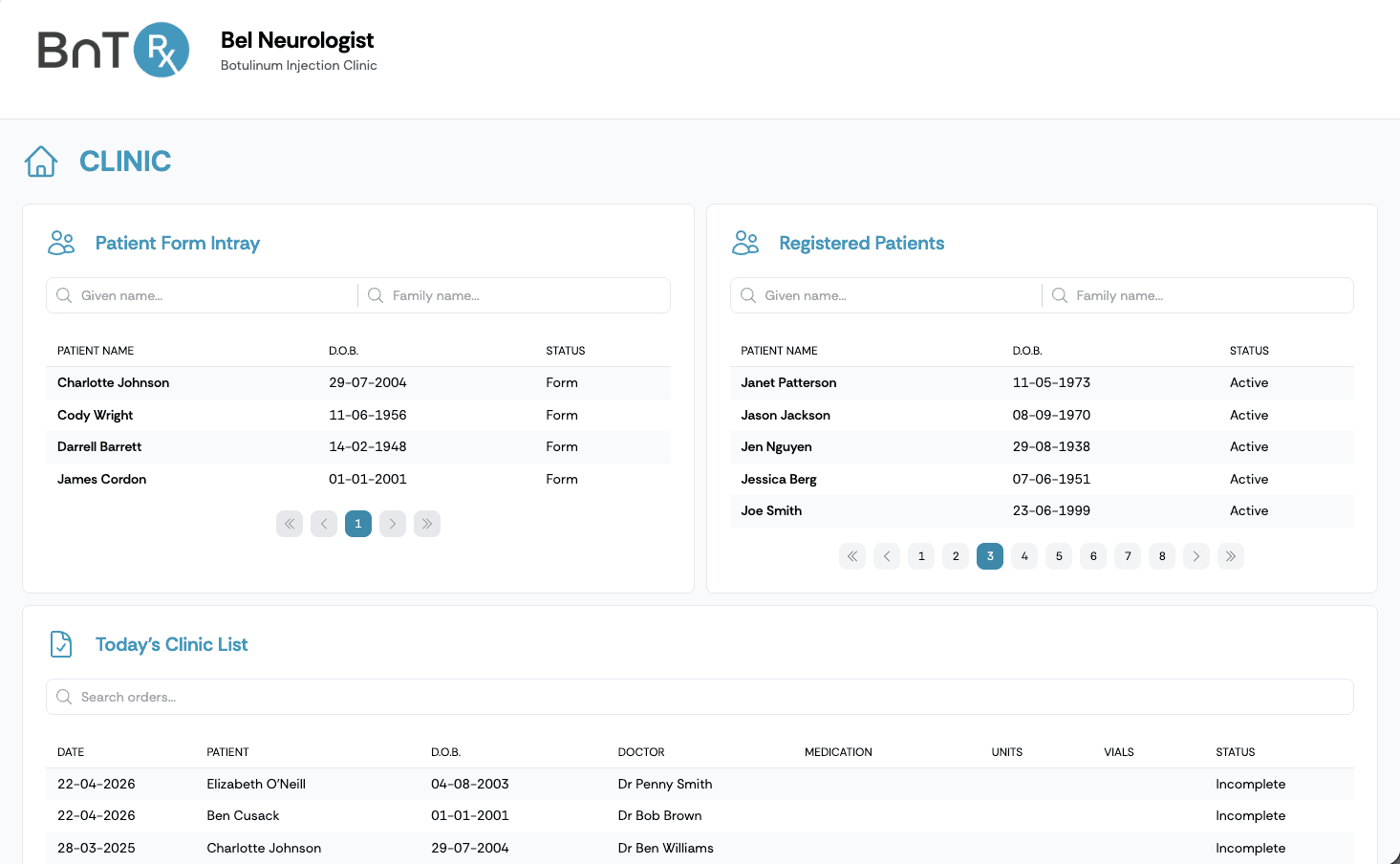Select registered patient Jessica Berg

click(1042, 479)
